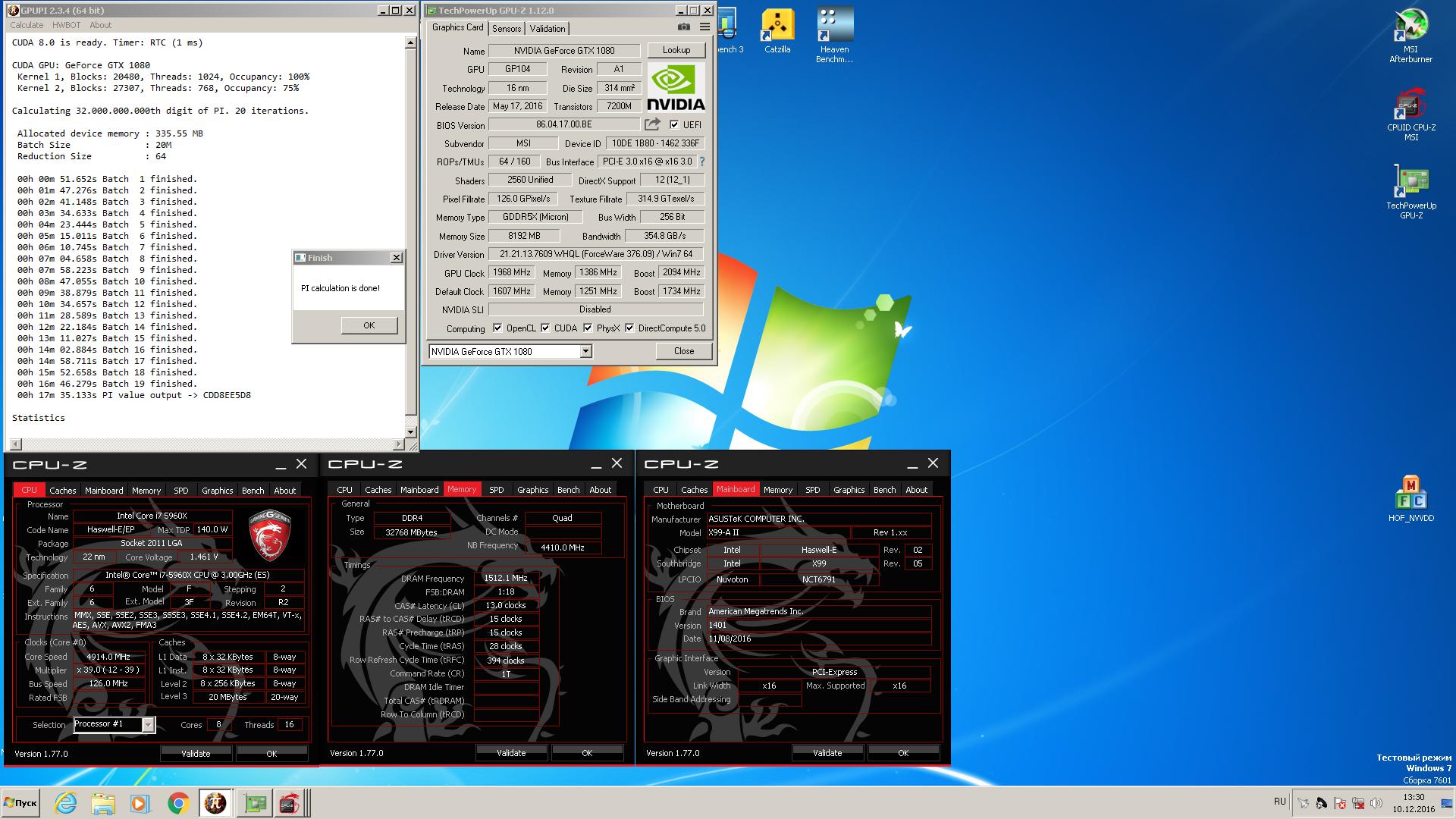The image size is (1456, 819).
Task: Click the BIOS Version field 86.04.17.00.BE
Action: pyautogui.click(x=564, y=124)
